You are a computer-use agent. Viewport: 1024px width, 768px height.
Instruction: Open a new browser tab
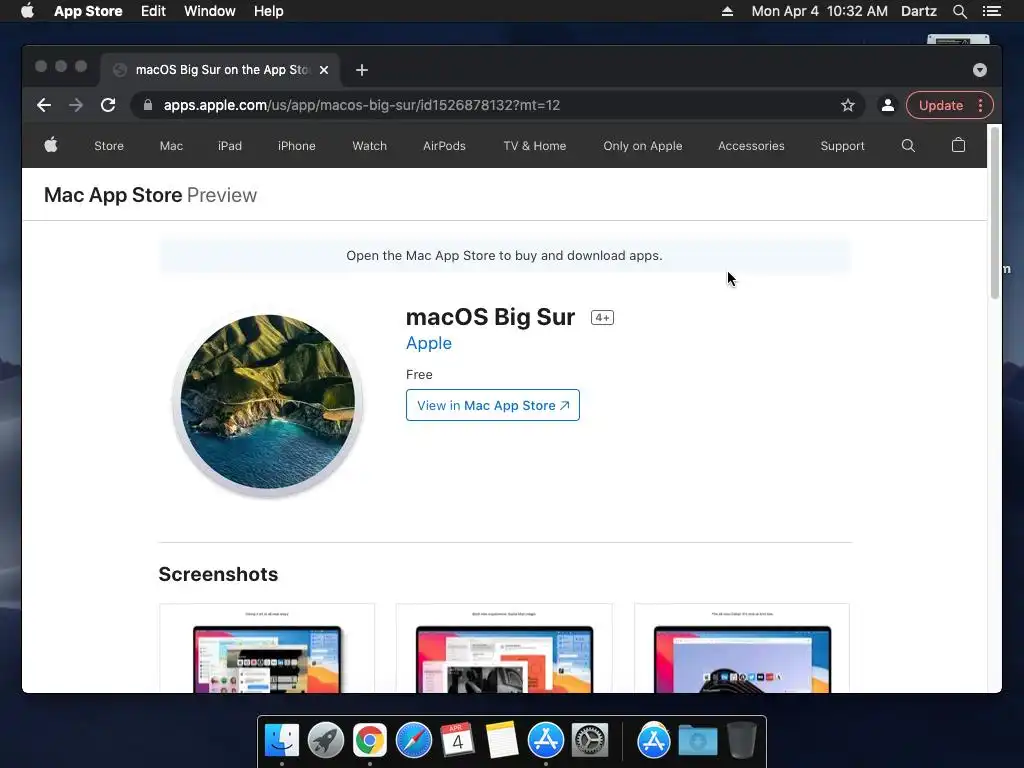(x=362, y=70)
